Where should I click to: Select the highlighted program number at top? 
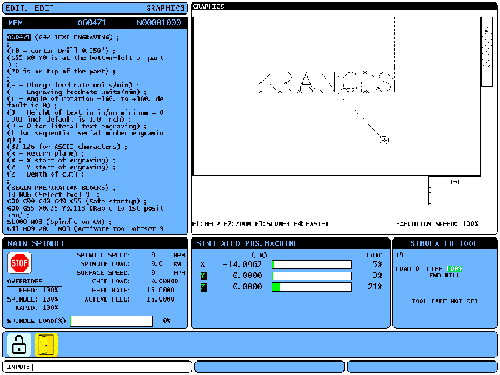[x=19, y=37]
